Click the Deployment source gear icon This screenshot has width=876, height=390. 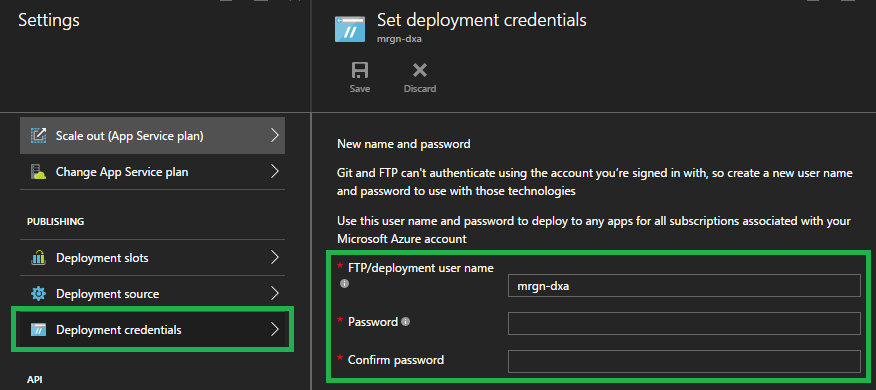(x=39, y=294)
